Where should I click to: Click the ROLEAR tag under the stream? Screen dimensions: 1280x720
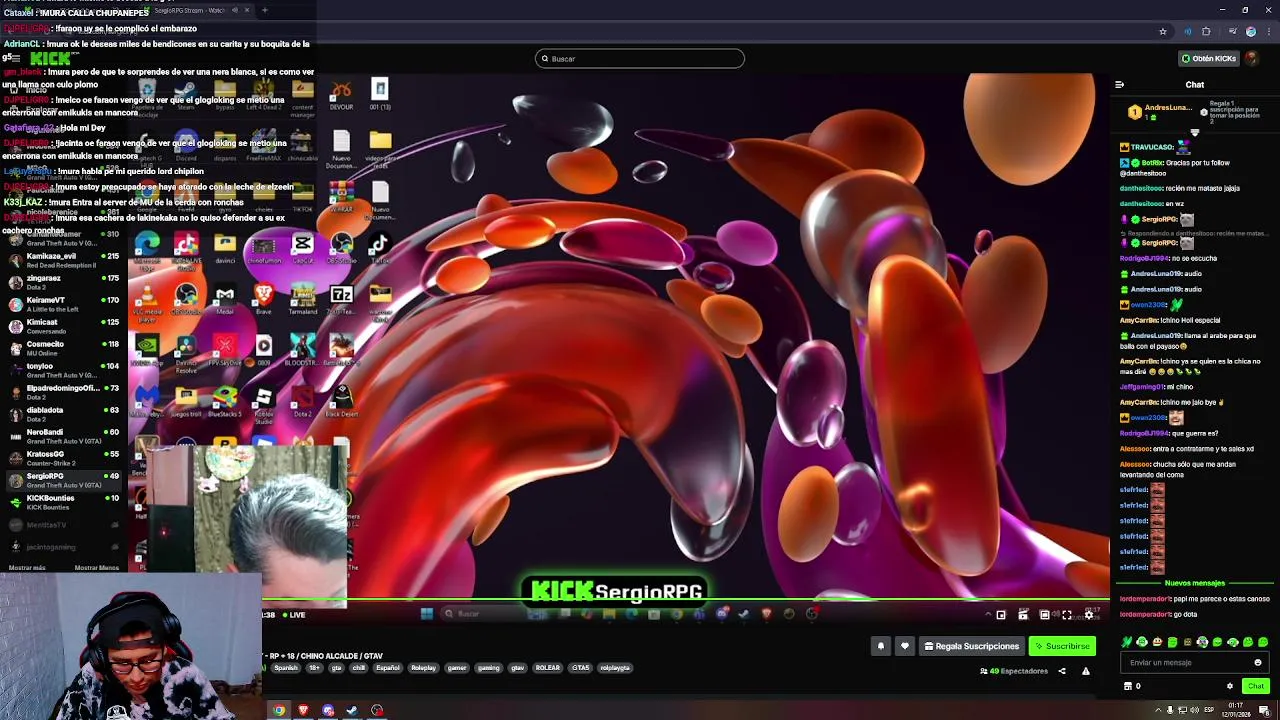click(x=547, y=668)
